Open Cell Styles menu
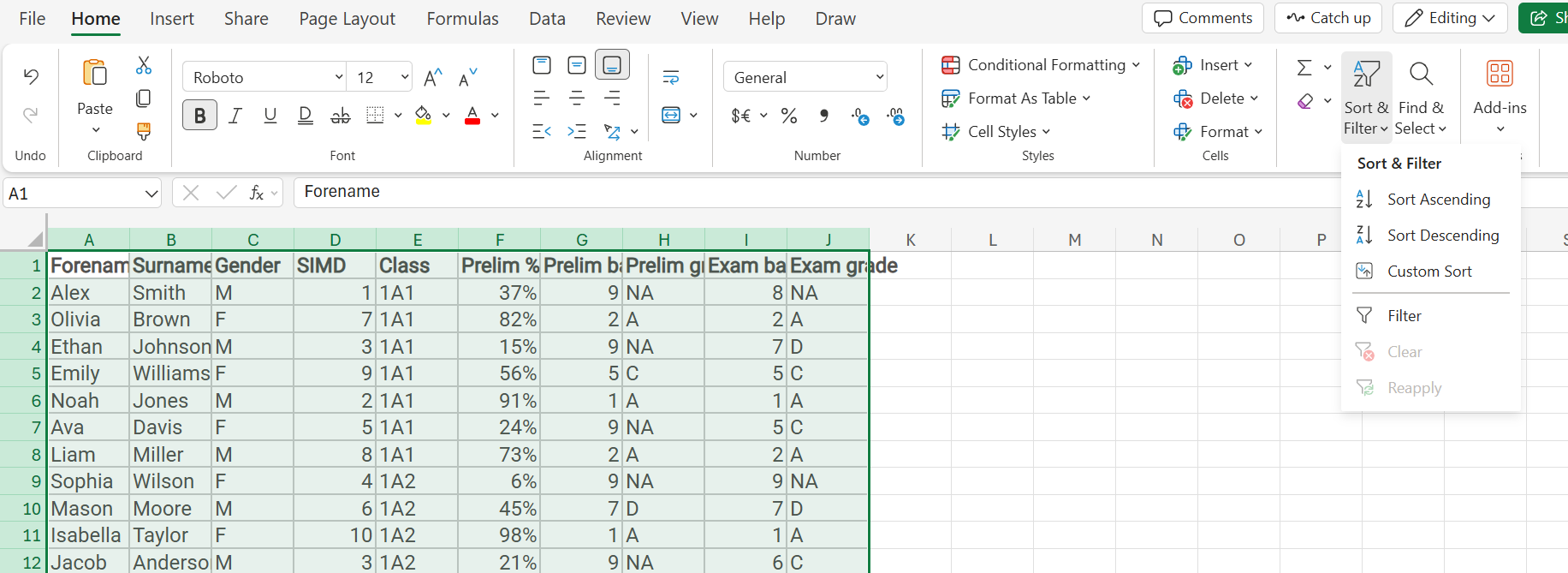1568x573 pixels. tap(996, 132)
